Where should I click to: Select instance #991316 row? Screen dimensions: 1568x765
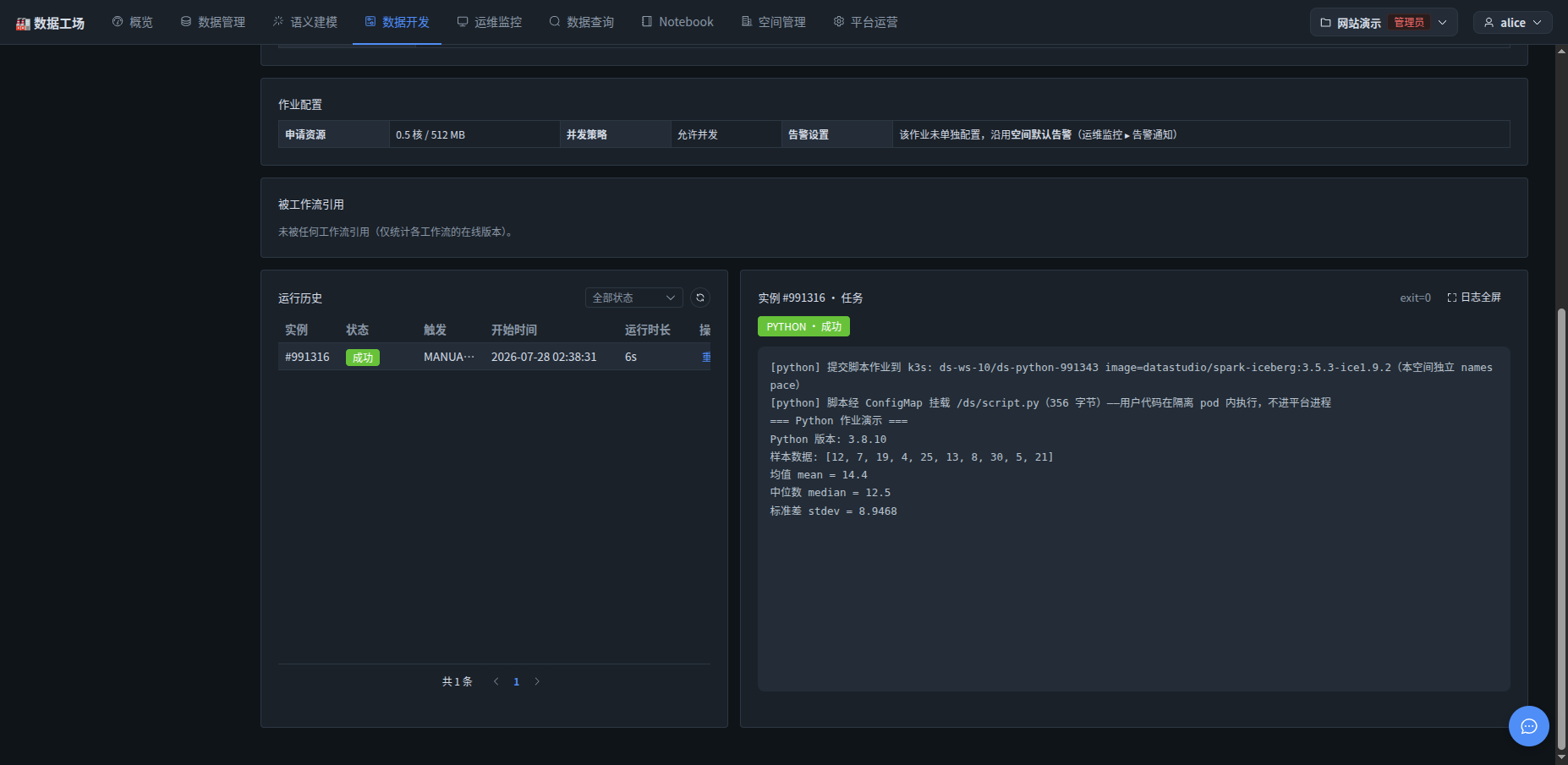coord(494,357)
